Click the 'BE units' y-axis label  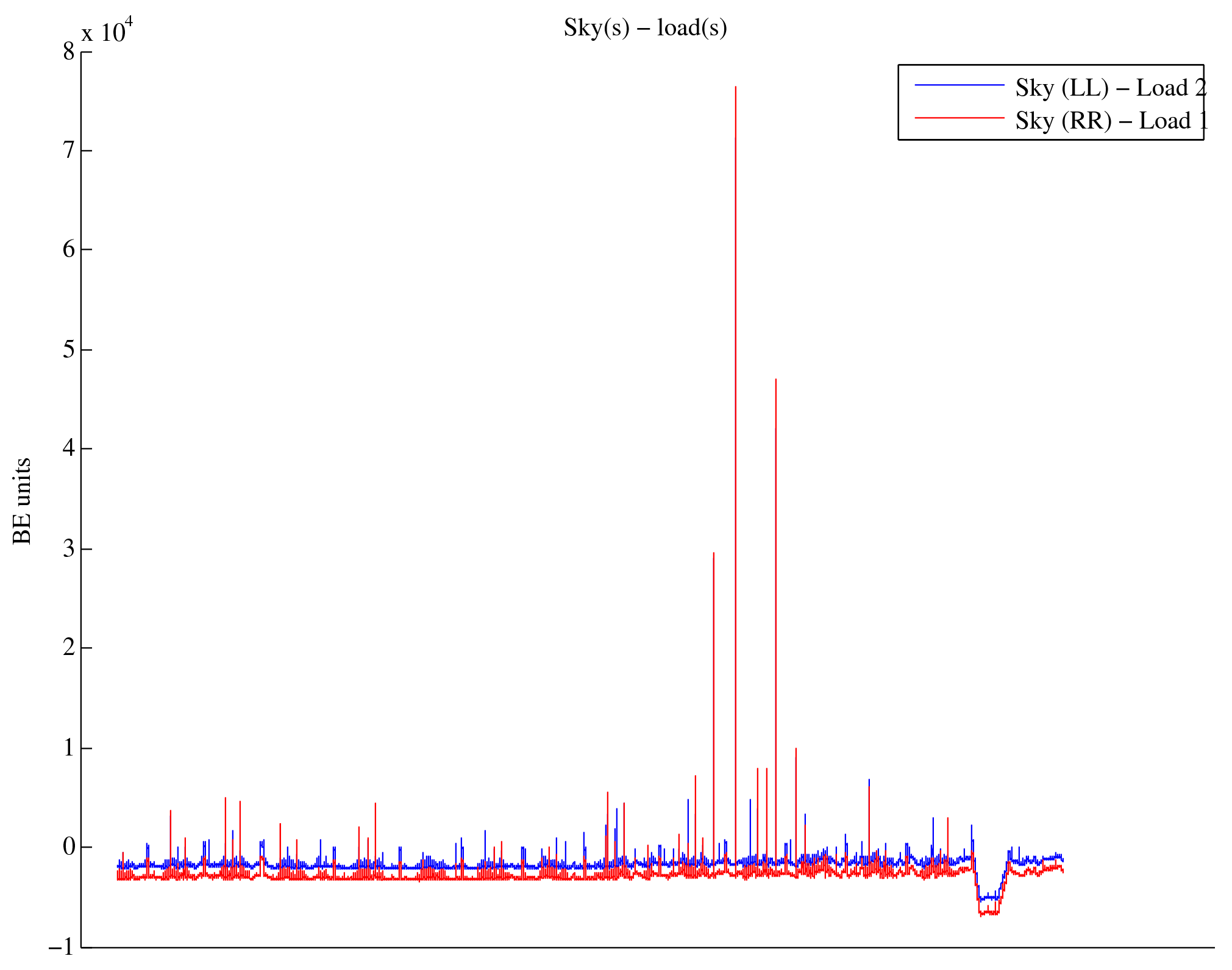22,501
